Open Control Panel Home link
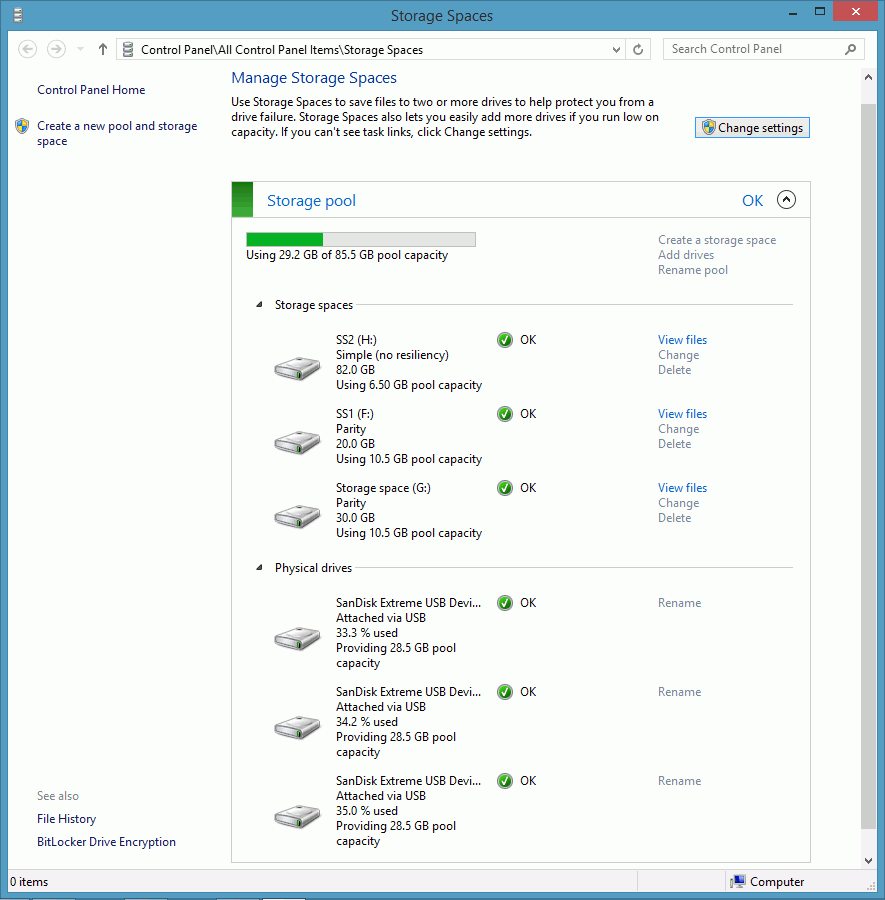 coord(91,90)
